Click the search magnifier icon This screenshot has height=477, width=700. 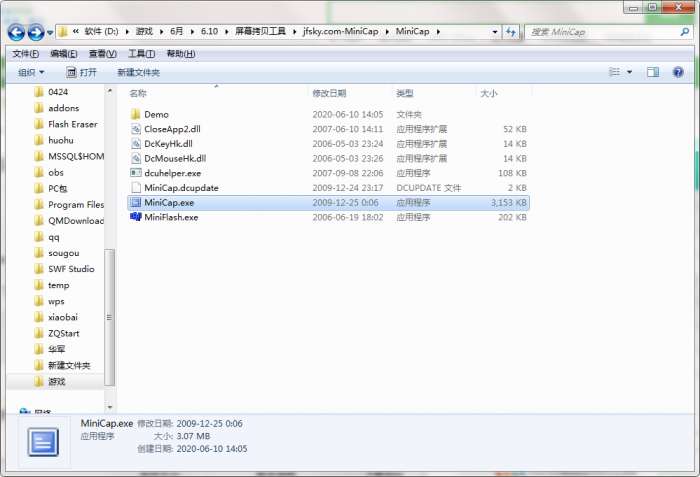684,32
